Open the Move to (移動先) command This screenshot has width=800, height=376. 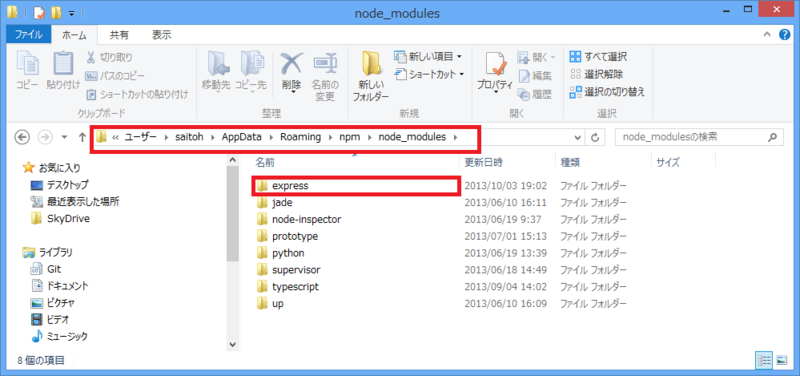tap(217, 72)
